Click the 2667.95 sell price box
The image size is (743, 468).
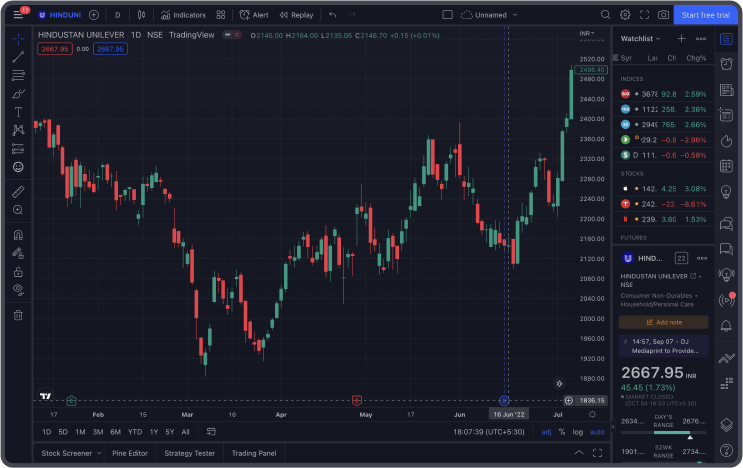tap(55, 49)
